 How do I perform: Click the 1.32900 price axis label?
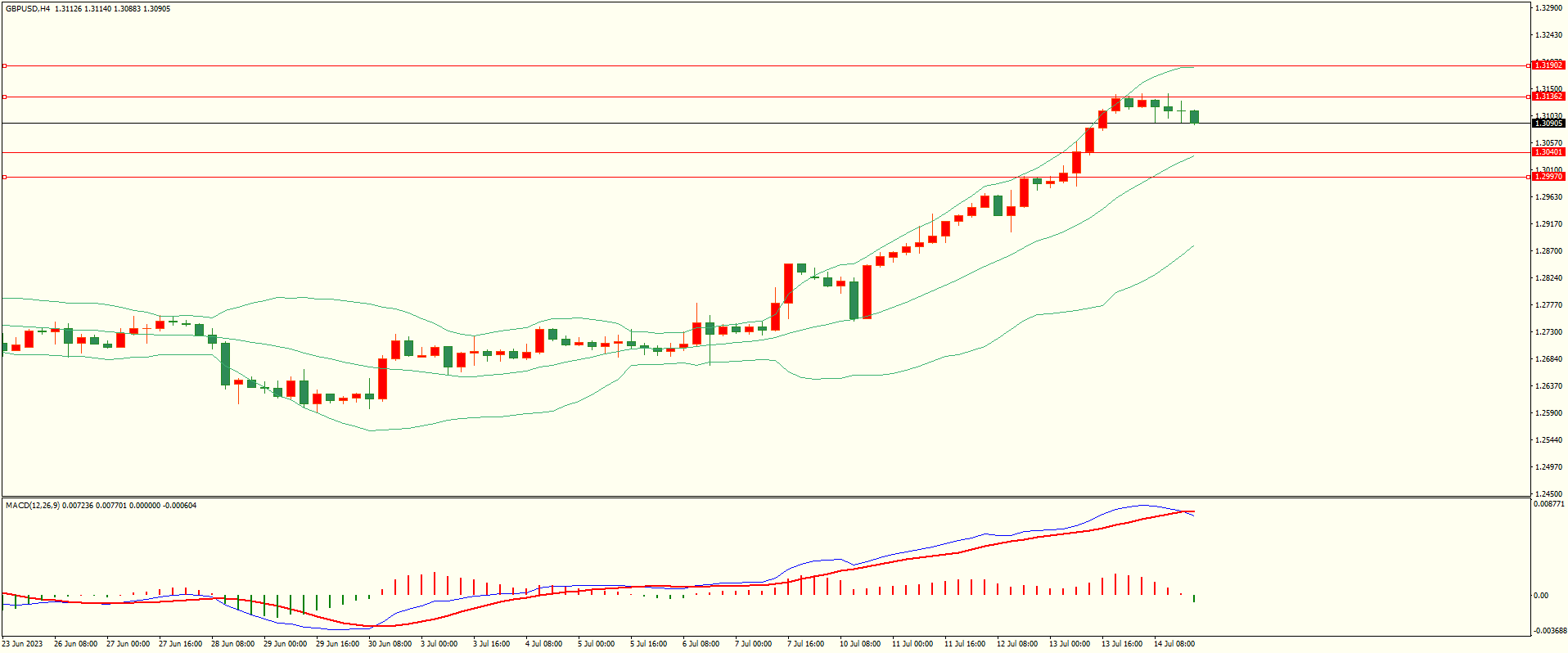[x=1548, y=8]
